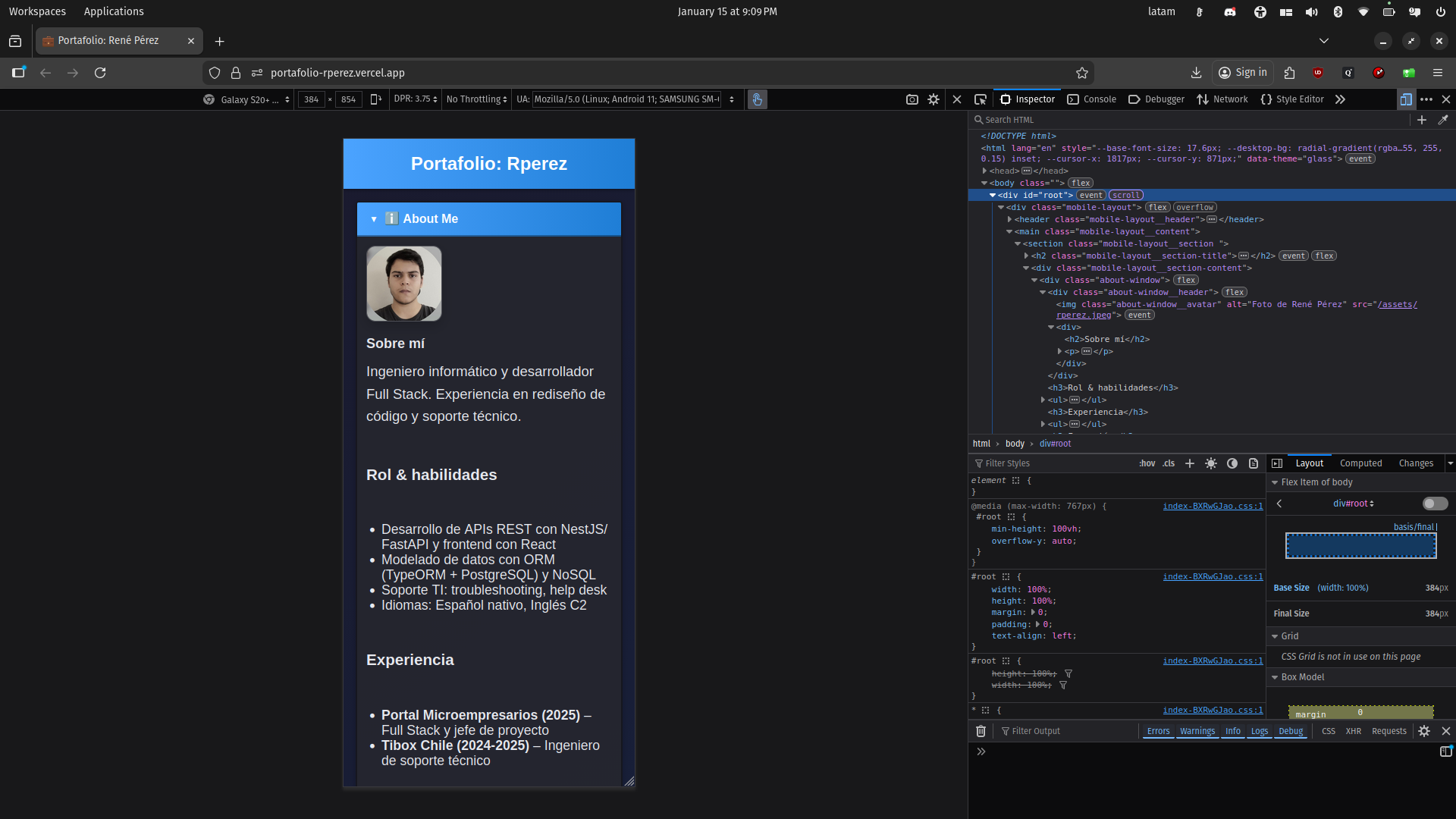Switch to the Computed tab

point(1360,463)
